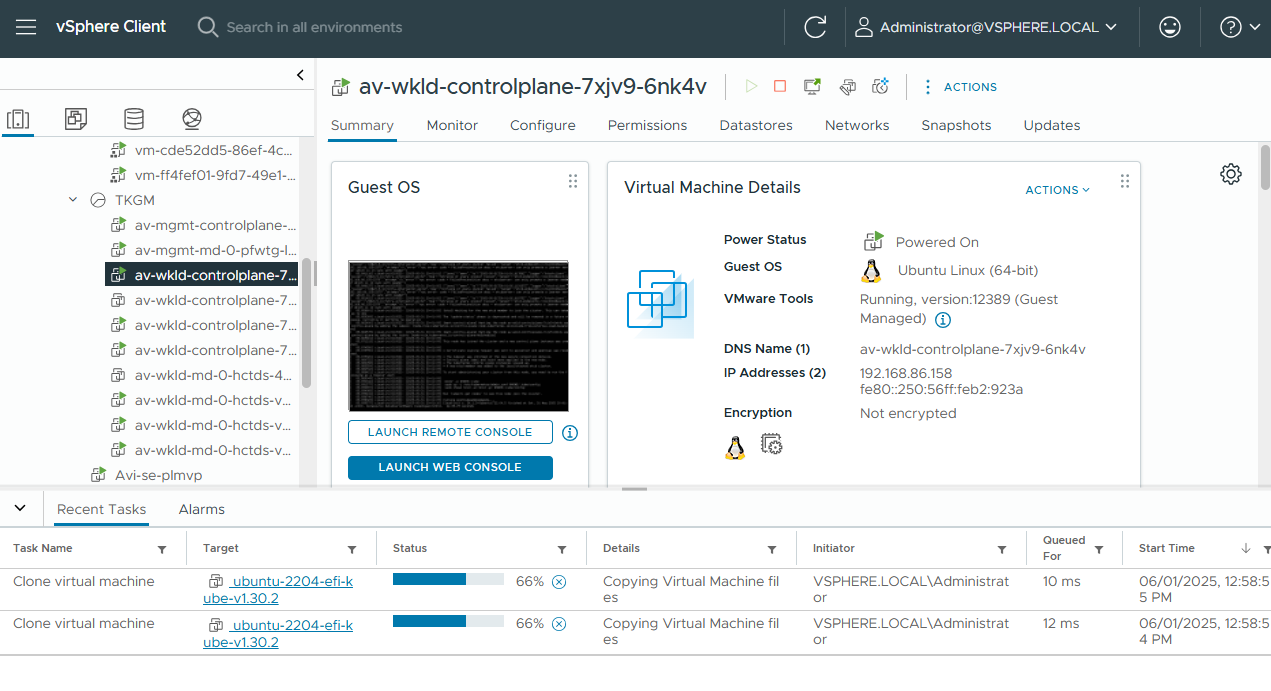
Task: Filter the Target column
Action: pos(352,550)
